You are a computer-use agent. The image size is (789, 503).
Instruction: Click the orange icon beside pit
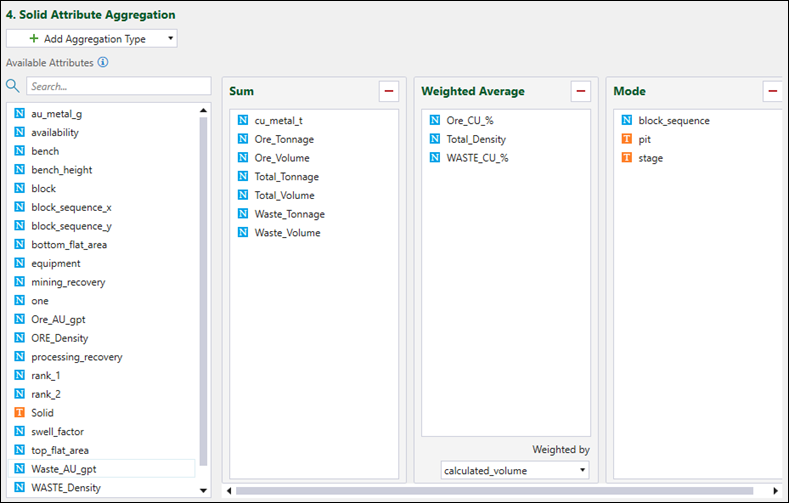tap(627, 139)
